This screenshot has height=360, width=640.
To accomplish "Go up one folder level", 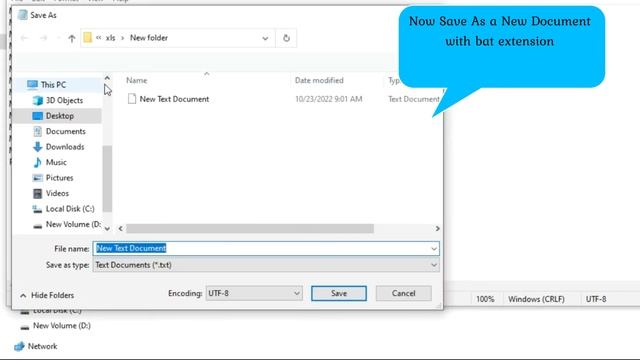I will [x=72, y=38].
